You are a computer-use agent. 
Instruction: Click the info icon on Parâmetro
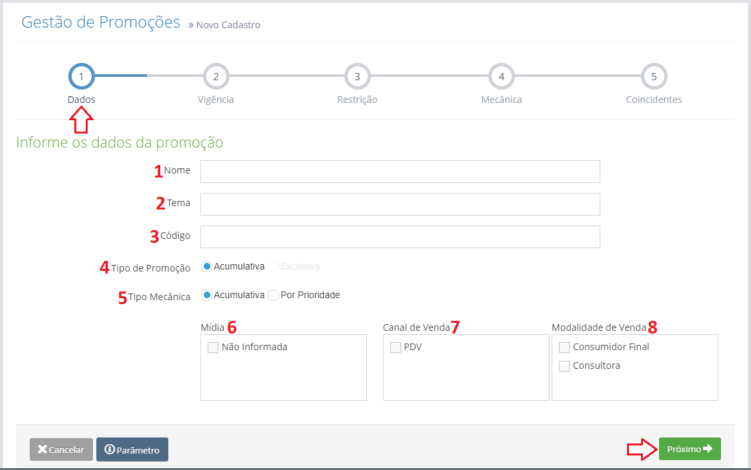click(x=110, y=449)
